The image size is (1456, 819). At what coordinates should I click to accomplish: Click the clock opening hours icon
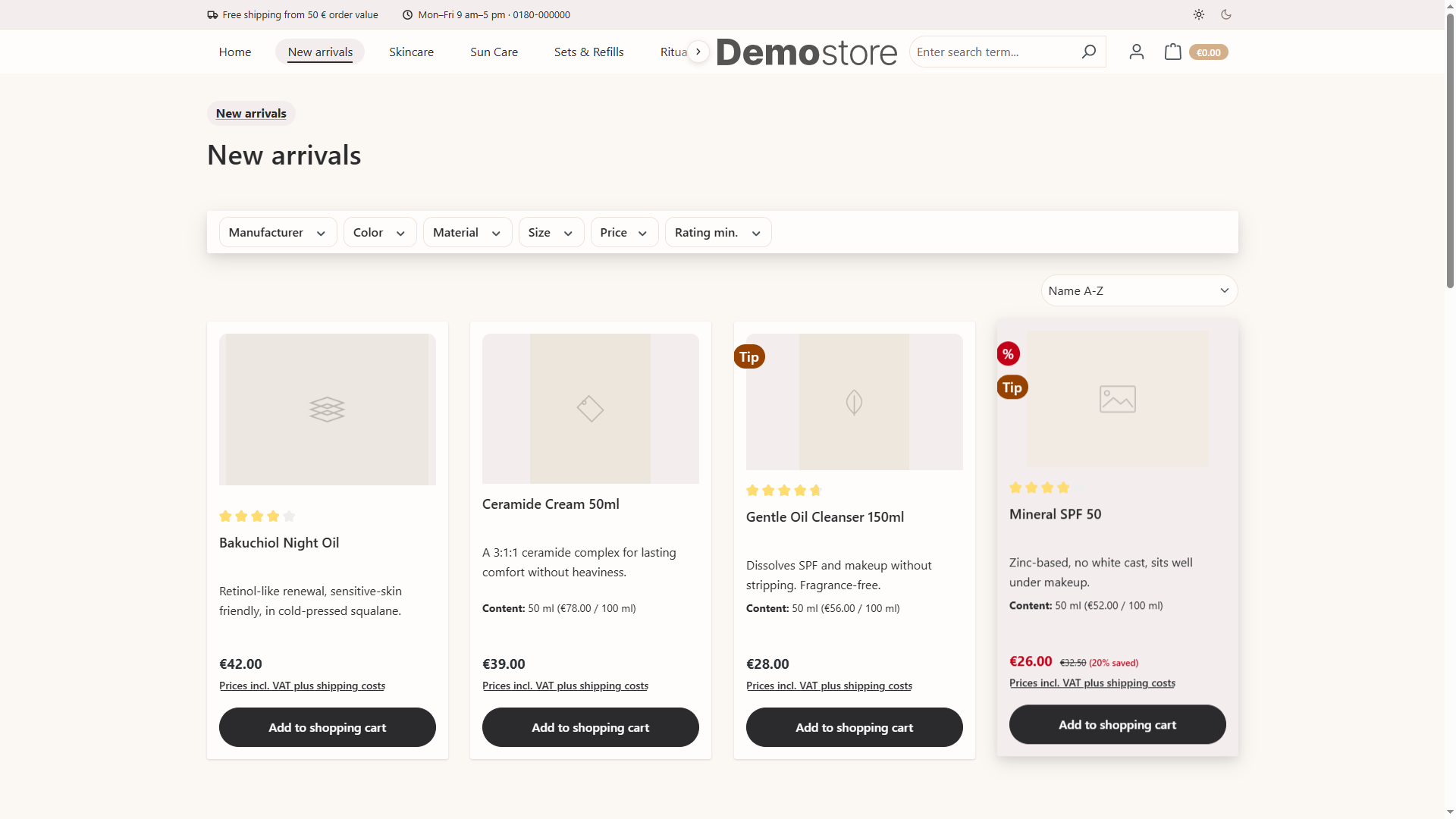[x=407, y=14]
